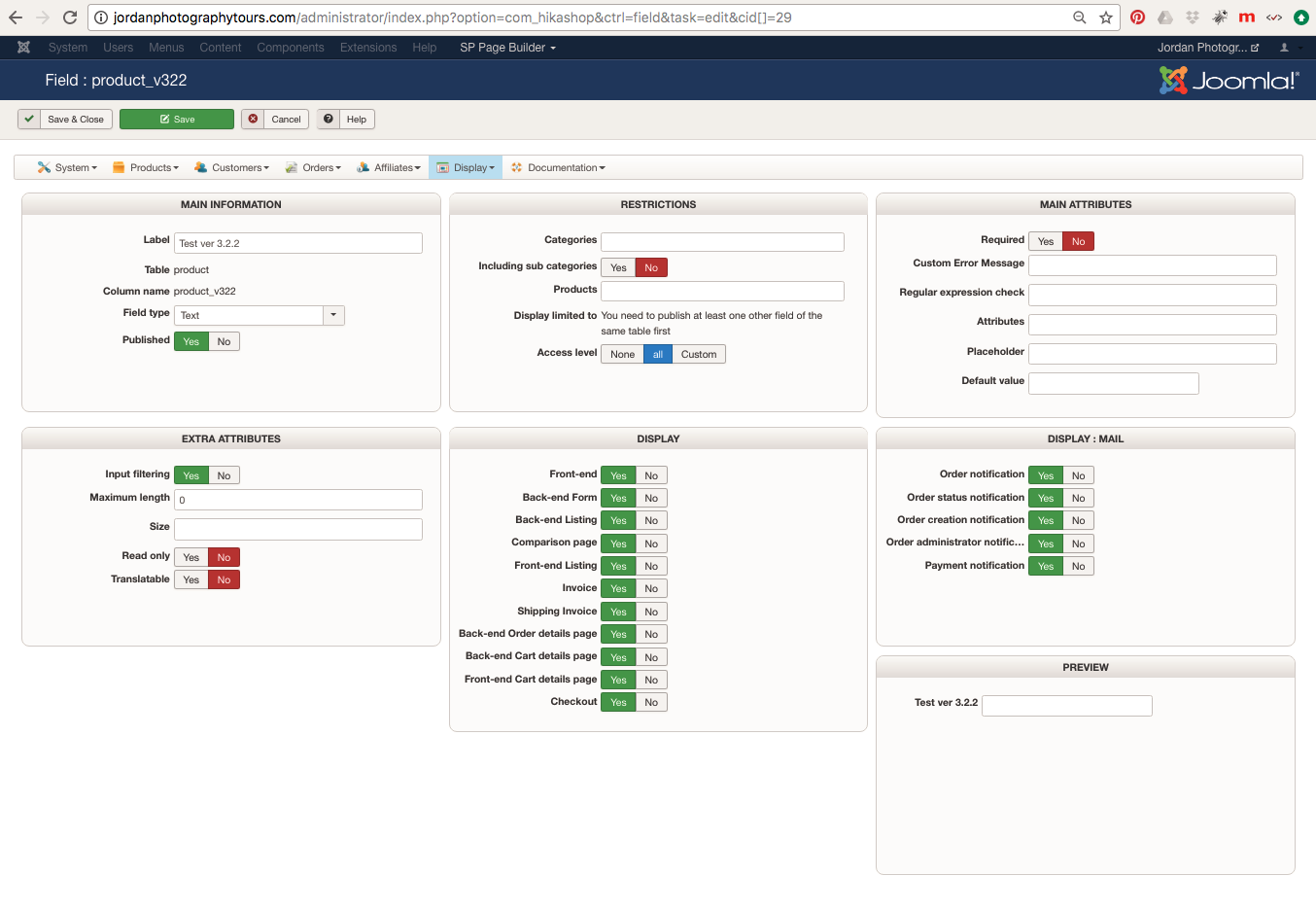Select Custom access level
Viewport: 1316px width, 911px height.
click(699, 354)
